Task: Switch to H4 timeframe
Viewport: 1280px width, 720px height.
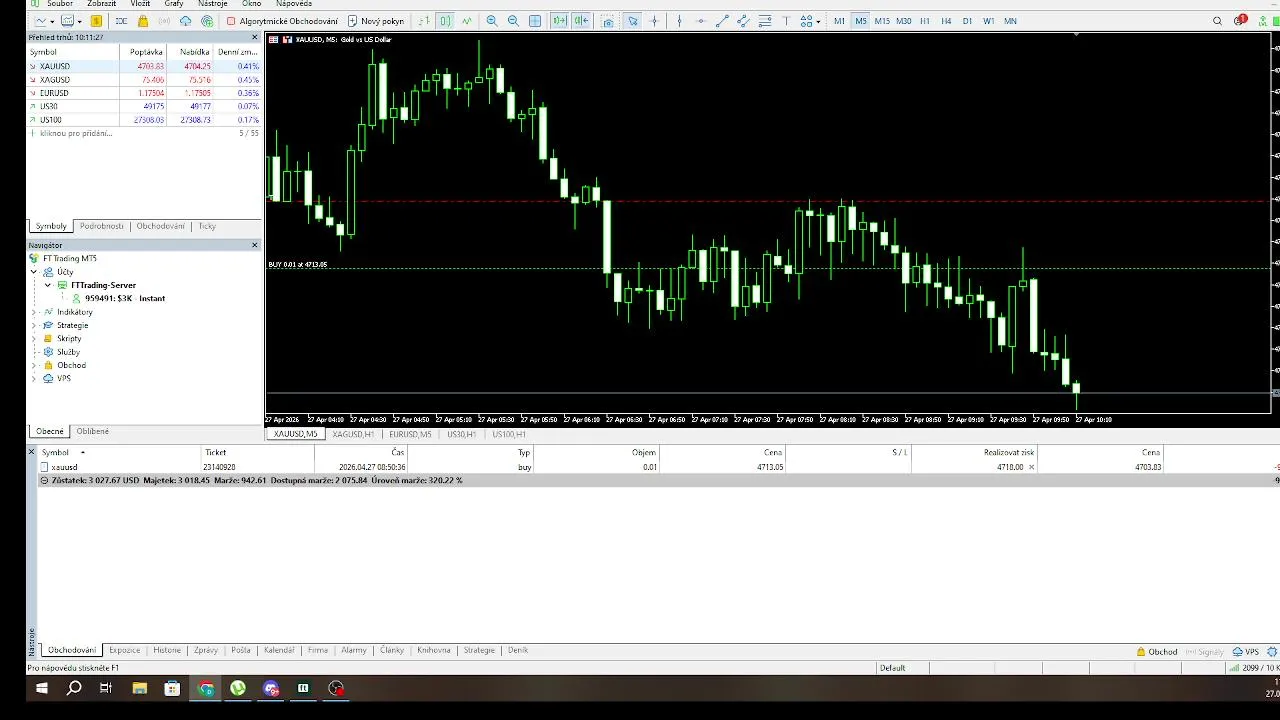Action: 946,21
